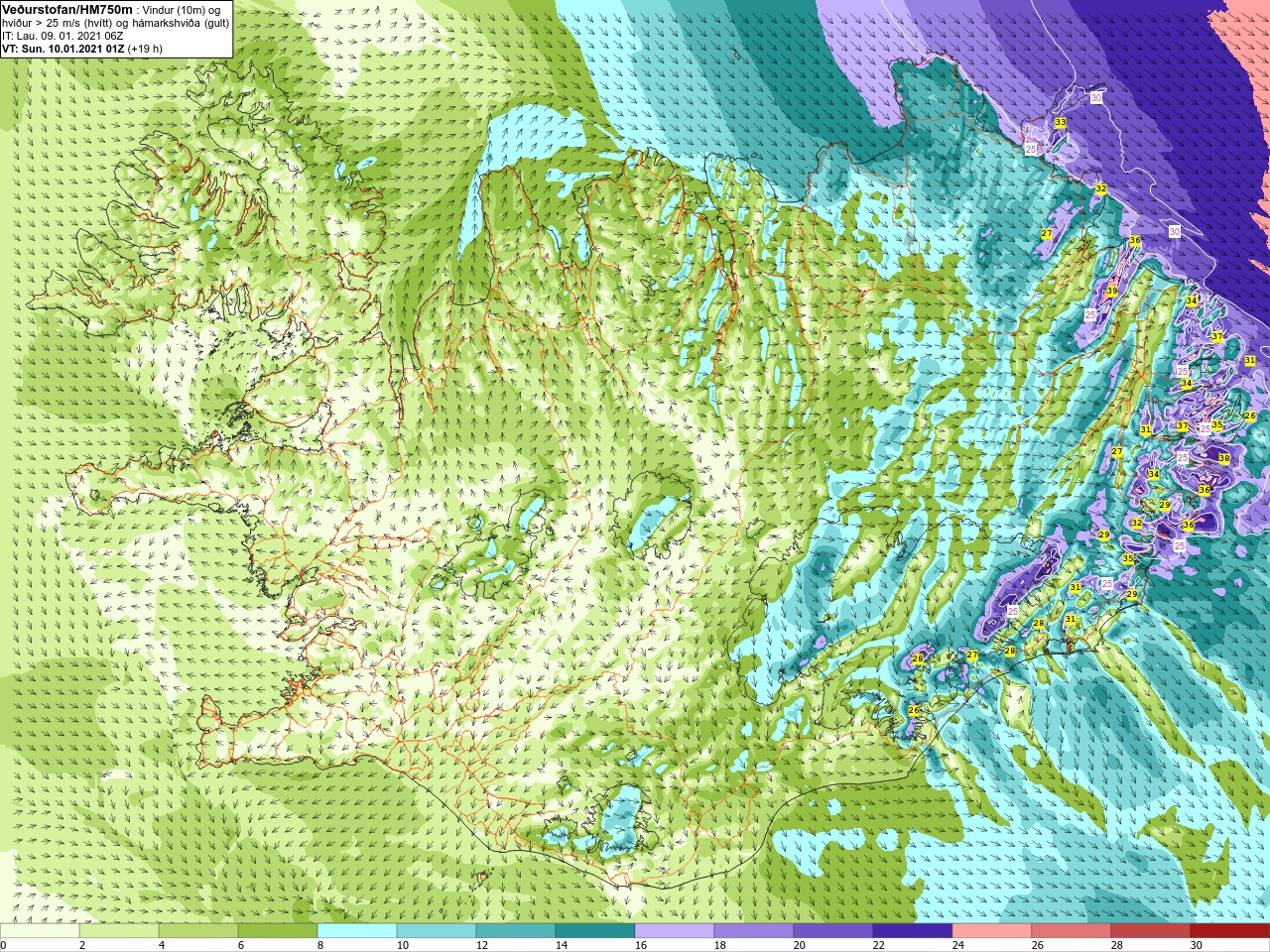
Task: Click the yellow peak gust label 39
Action: pos(1112,291)
